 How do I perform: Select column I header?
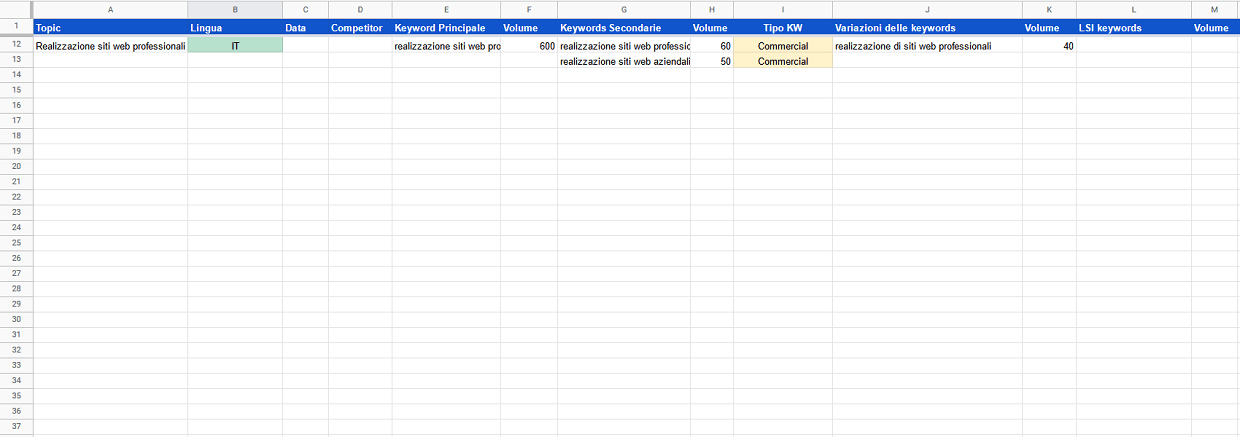pyautogui.click(x=782, y=8)
